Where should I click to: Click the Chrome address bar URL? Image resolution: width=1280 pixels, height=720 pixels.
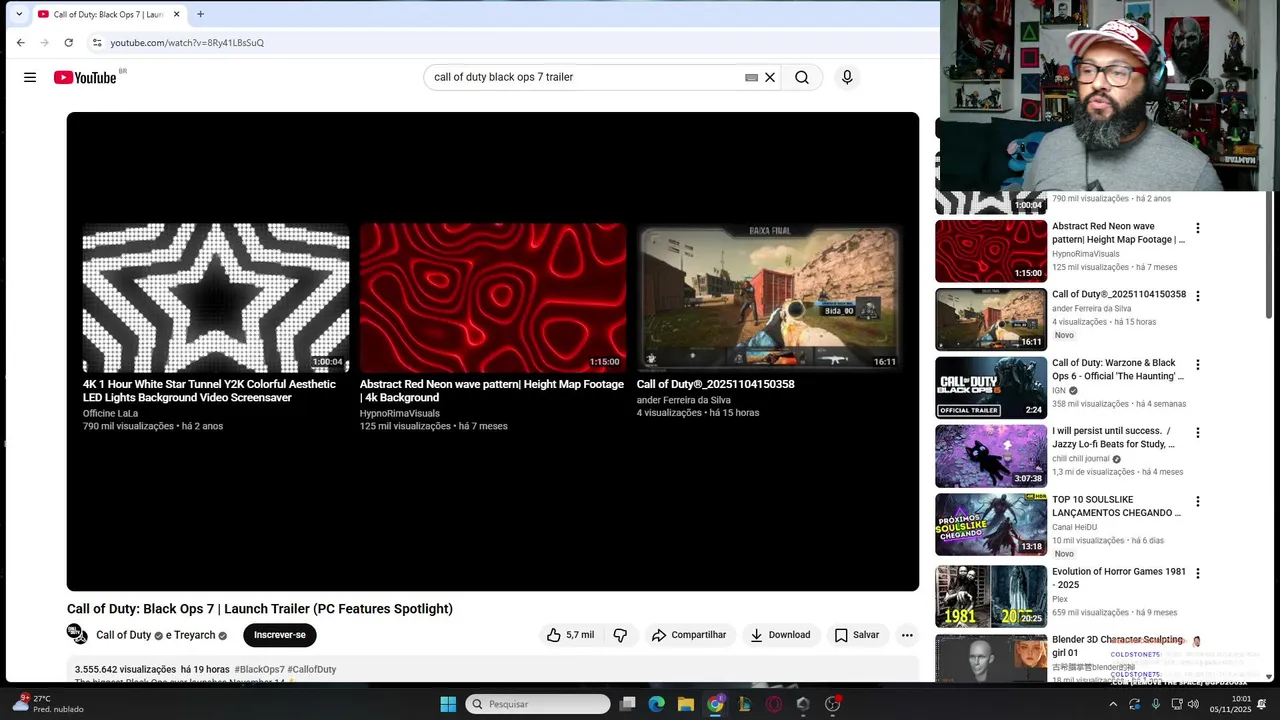click(x=187, y=43)
